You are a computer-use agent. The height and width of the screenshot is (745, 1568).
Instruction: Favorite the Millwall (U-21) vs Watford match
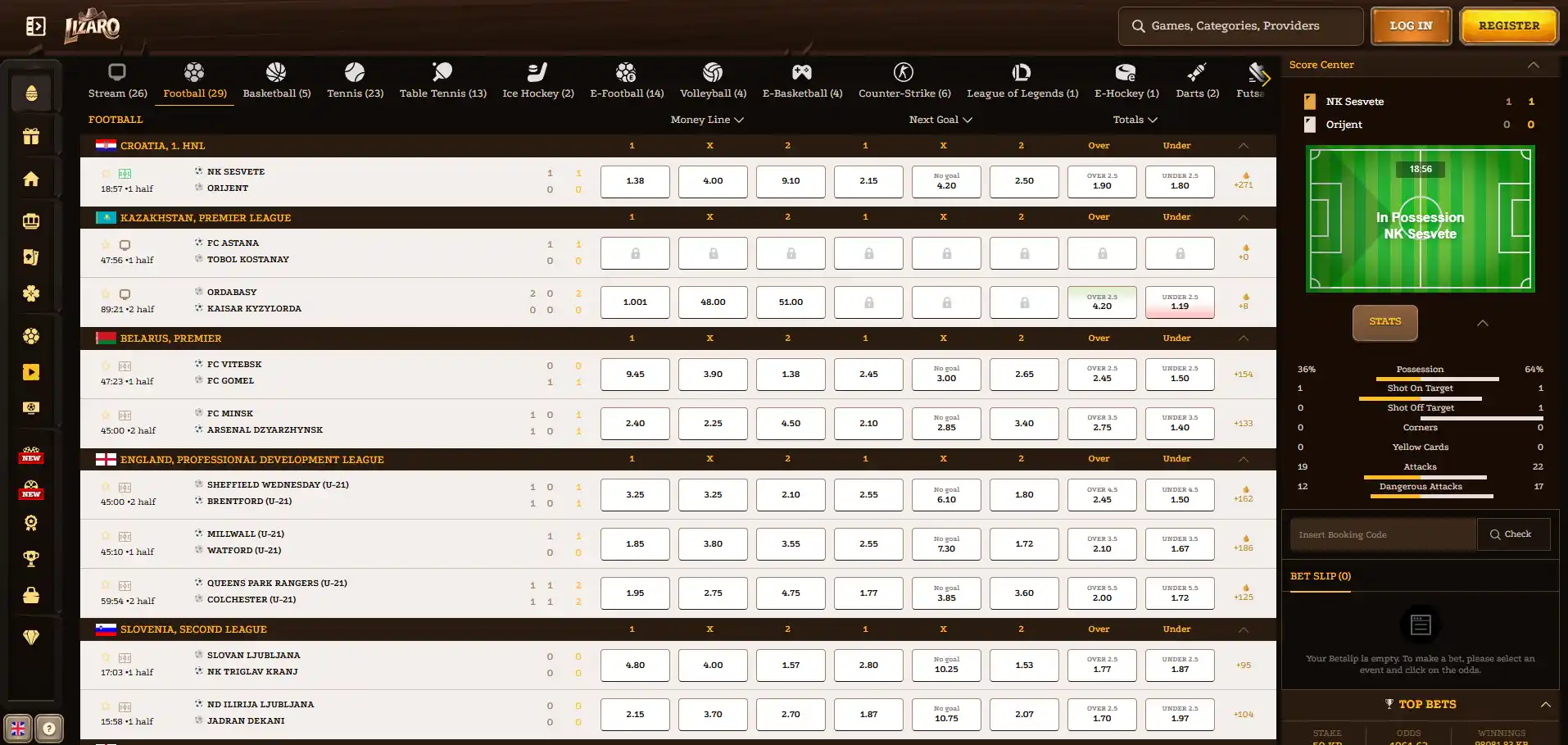point(106,537)
